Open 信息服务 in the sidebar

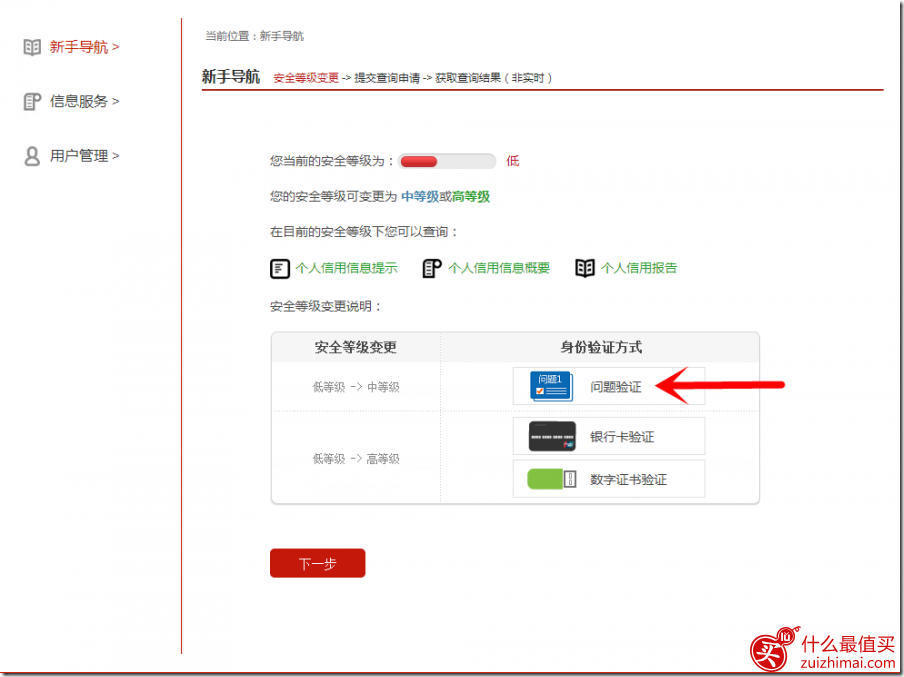pyautogui.click(x=84, y=101)
